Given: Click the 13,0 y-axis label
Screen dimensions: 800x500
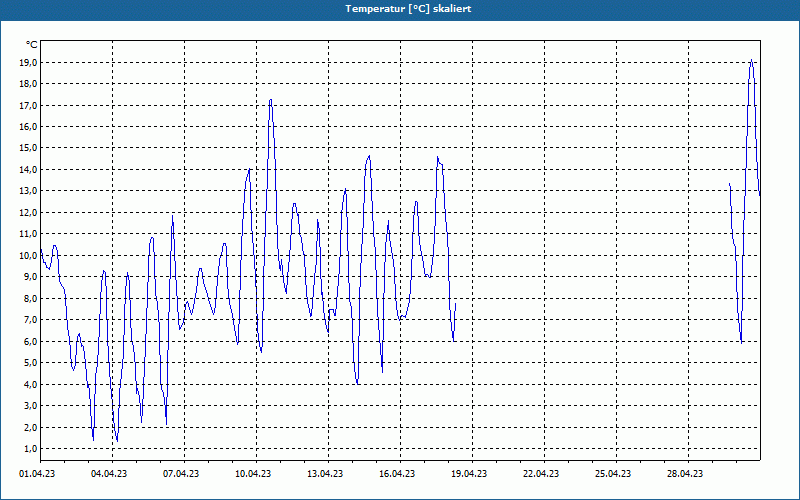Looking at the screenshot, I should [28, 191].
